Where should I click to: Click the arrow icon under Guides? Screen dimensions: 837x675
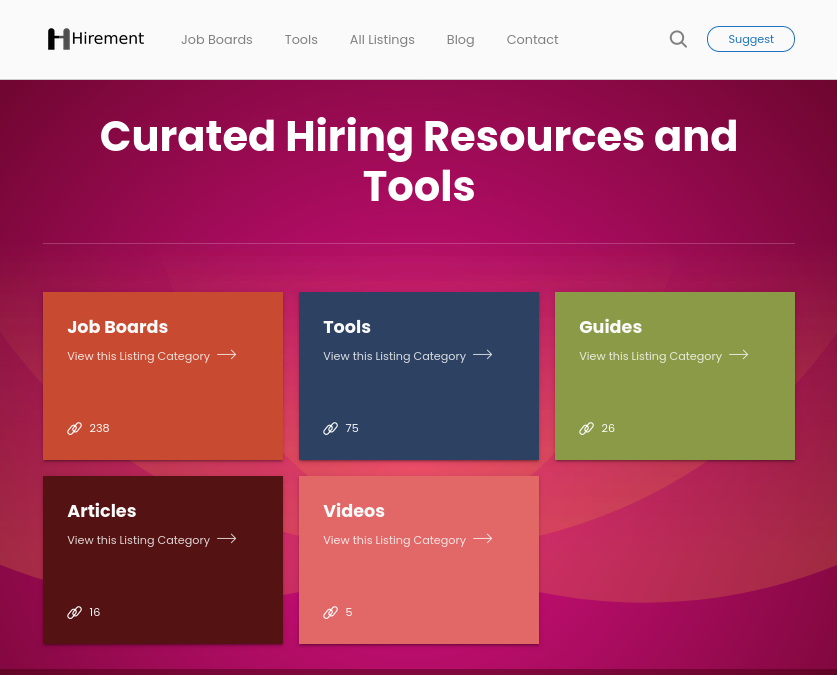click(739, 355)
